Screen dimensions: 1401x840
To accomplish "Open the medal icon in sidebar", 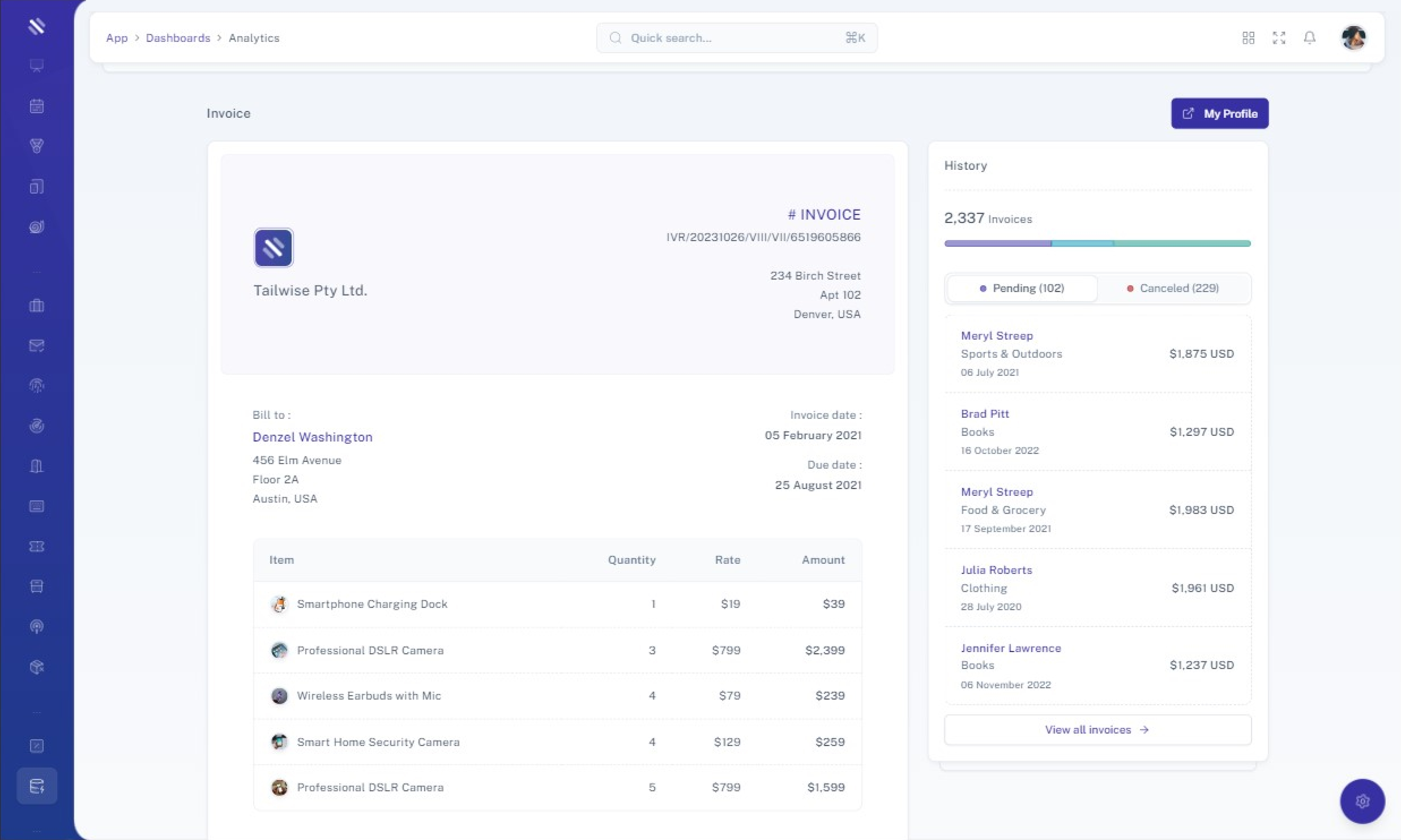I will [x=37, y=146].
